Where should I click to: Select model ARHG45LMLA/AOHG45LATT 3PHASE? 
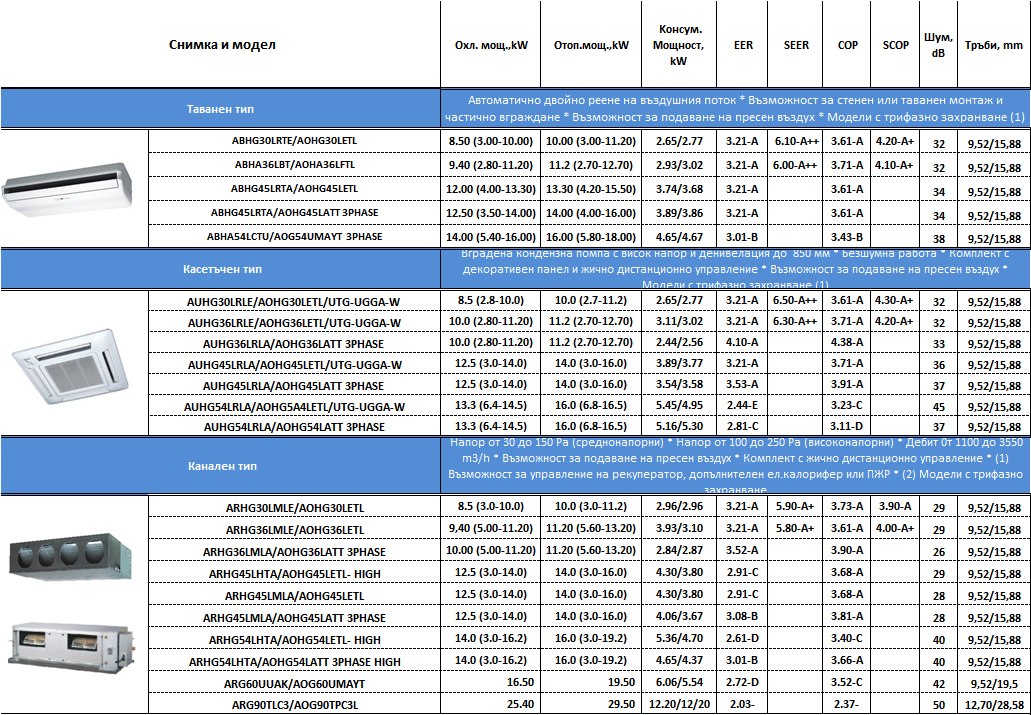tap(295, 618)
